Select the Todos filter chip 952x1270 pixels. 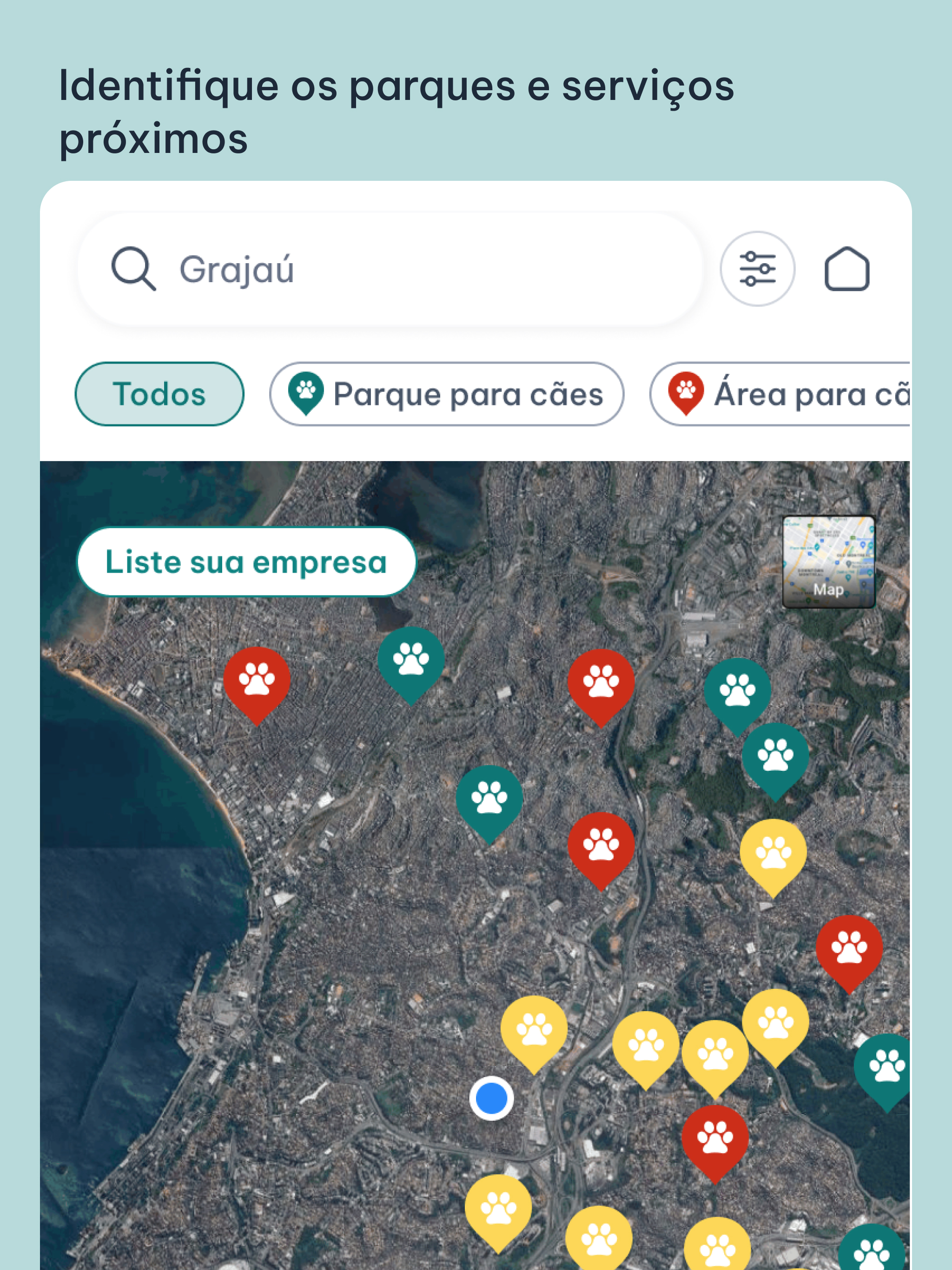tap(159, 394)
